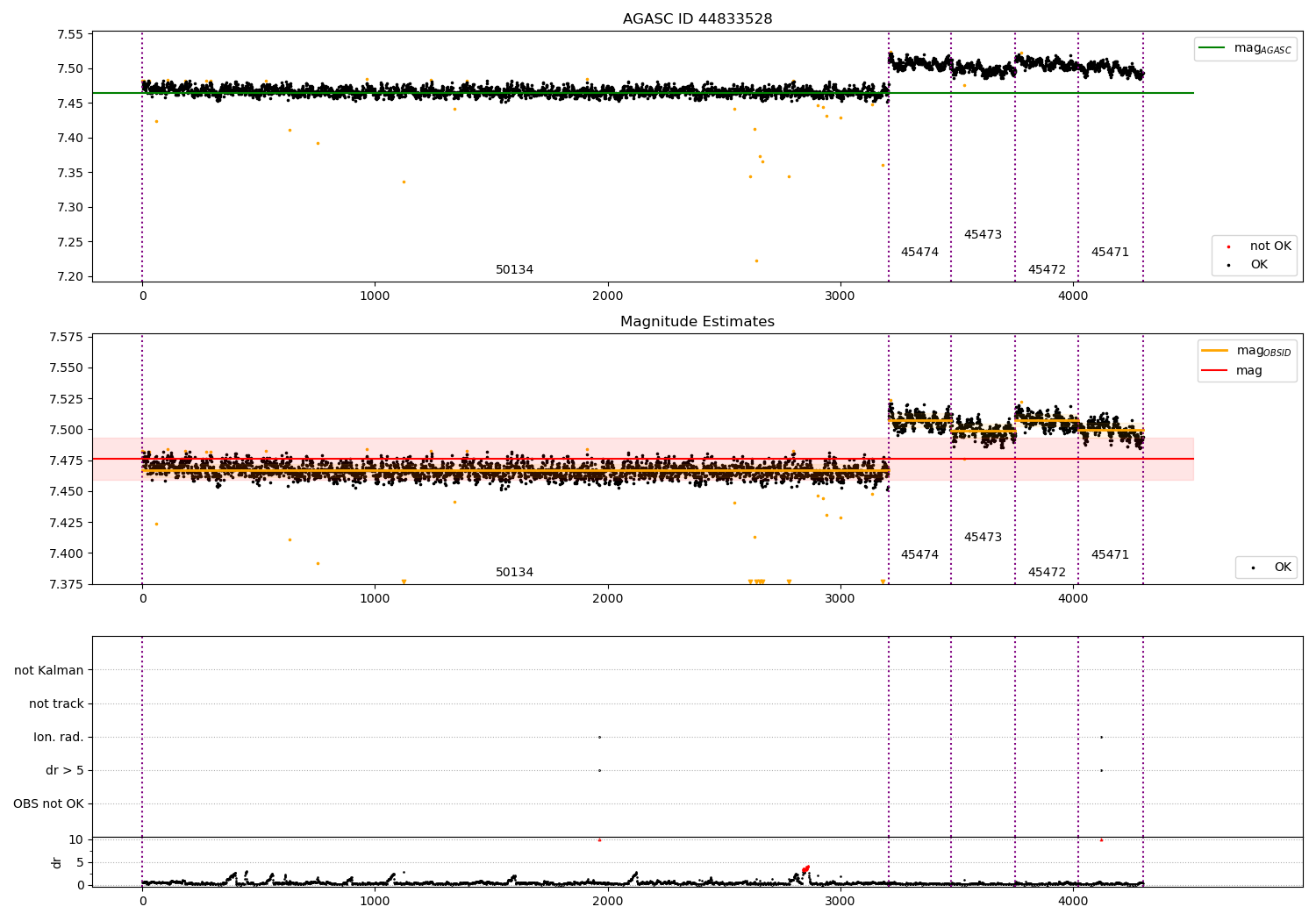Click obsid label 45472 in Magnitude Estimates panel
1316x921 pixels.
[x=1047, y=573]
